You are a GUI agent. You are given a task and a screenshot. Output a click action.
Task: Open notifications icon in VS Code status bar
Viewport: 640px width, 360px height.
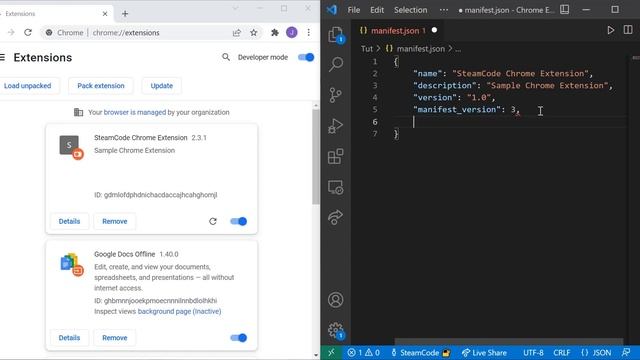(626, 353)
